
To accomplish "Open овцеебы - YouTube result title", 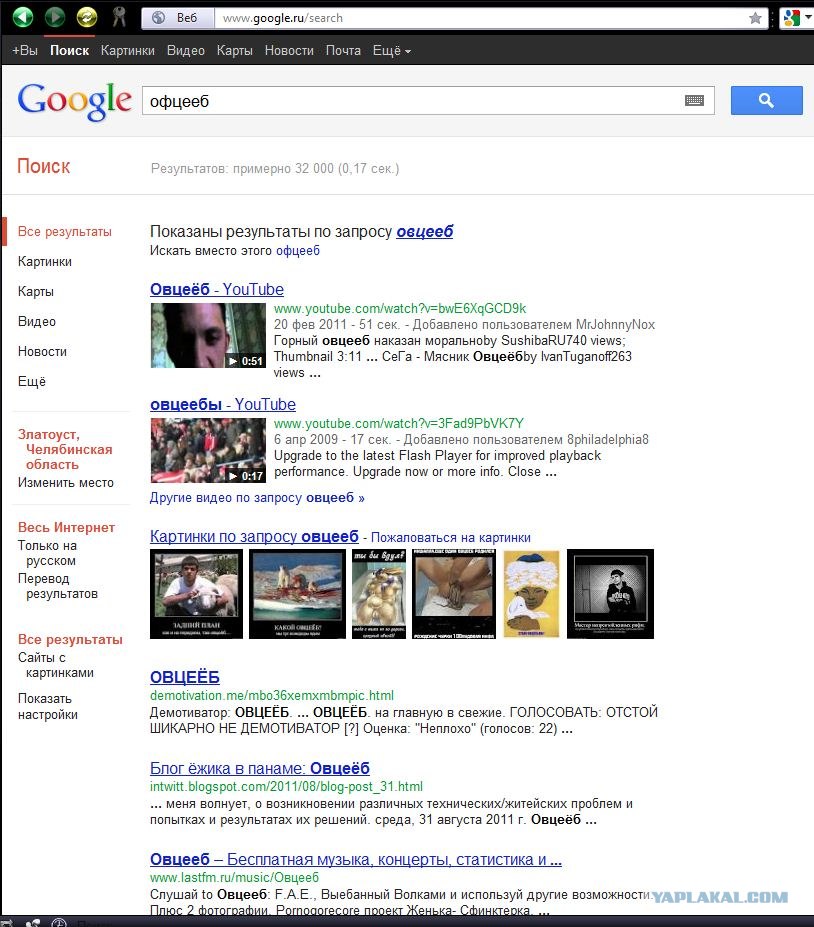I will pyautogui.click(x=223, y=404).
